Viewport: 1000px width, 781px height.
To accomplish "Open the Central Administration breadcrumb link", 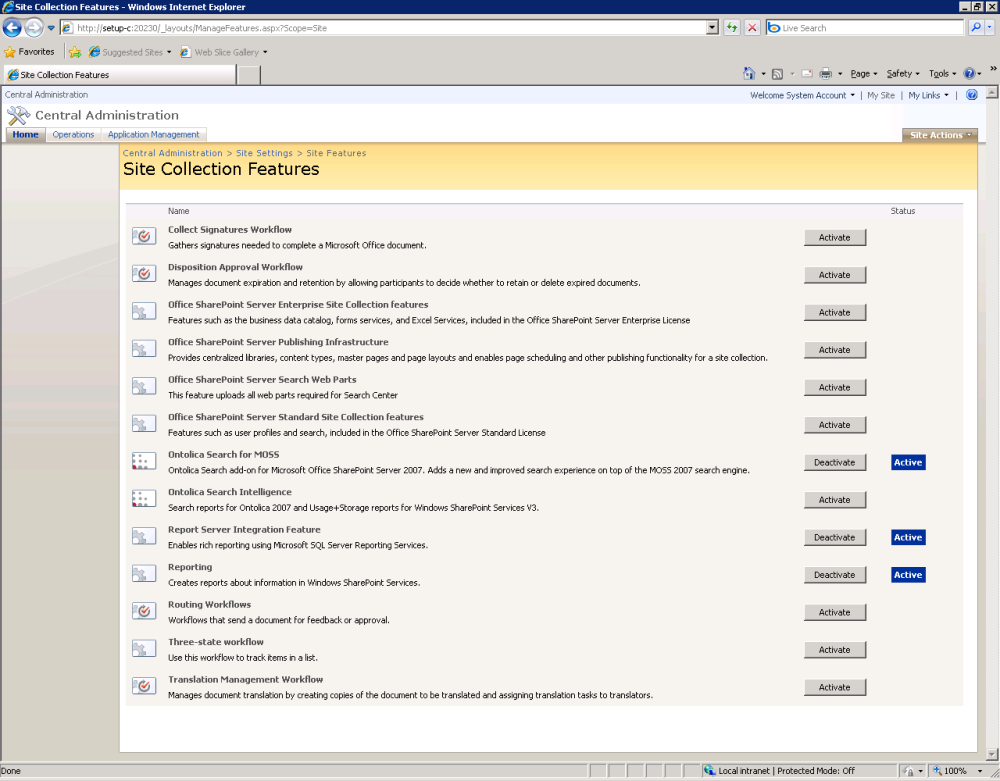I will 172,153.
